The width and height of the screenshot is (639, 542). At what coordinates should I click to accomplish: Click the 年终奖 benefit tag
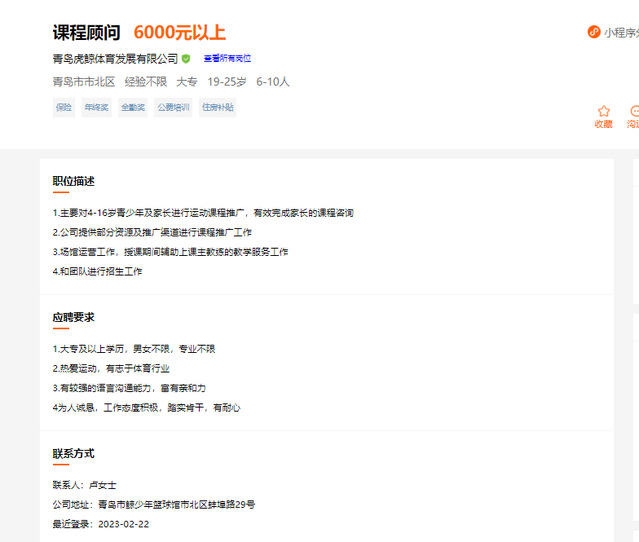pyautogui.click(x=96, y=107)
